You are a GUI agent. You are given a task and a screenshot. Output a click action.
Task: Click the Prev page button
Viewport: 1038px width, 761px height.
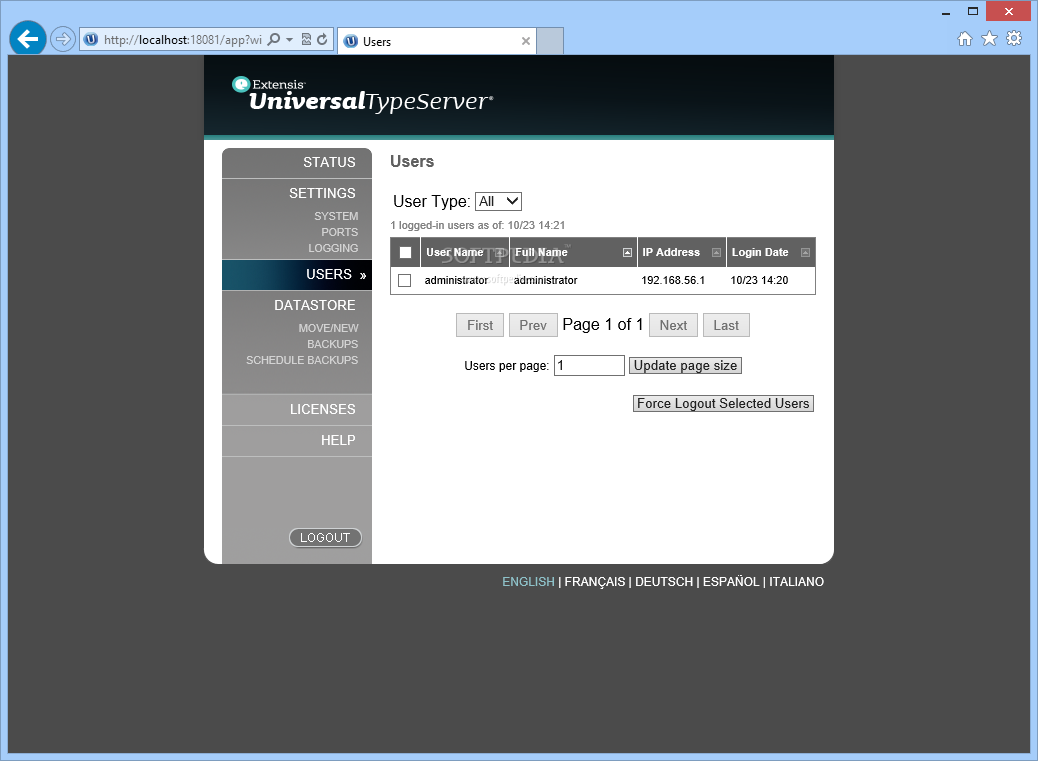[533, 325]
